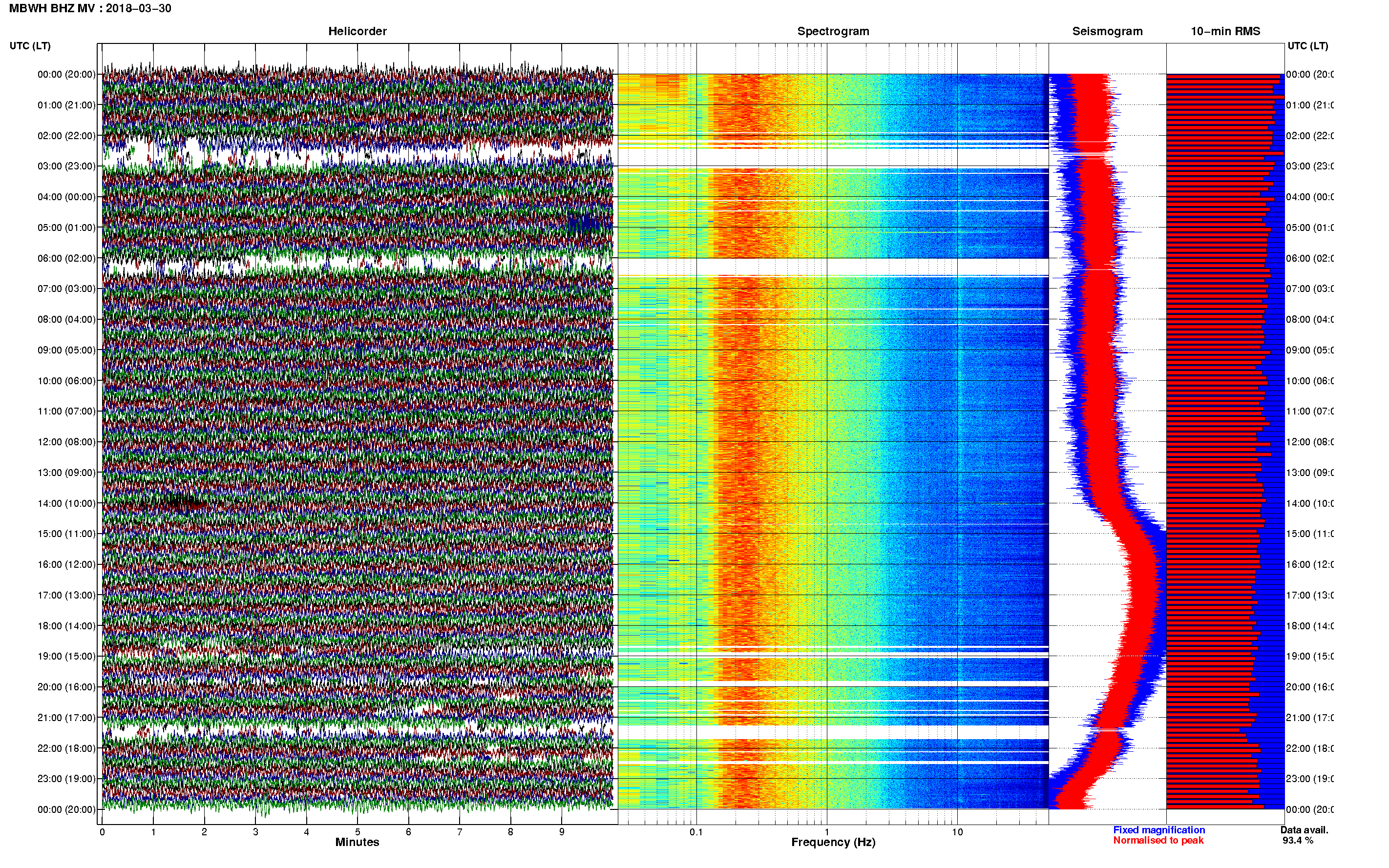Click tick '9' on the Minutes axis

[562, 832]
